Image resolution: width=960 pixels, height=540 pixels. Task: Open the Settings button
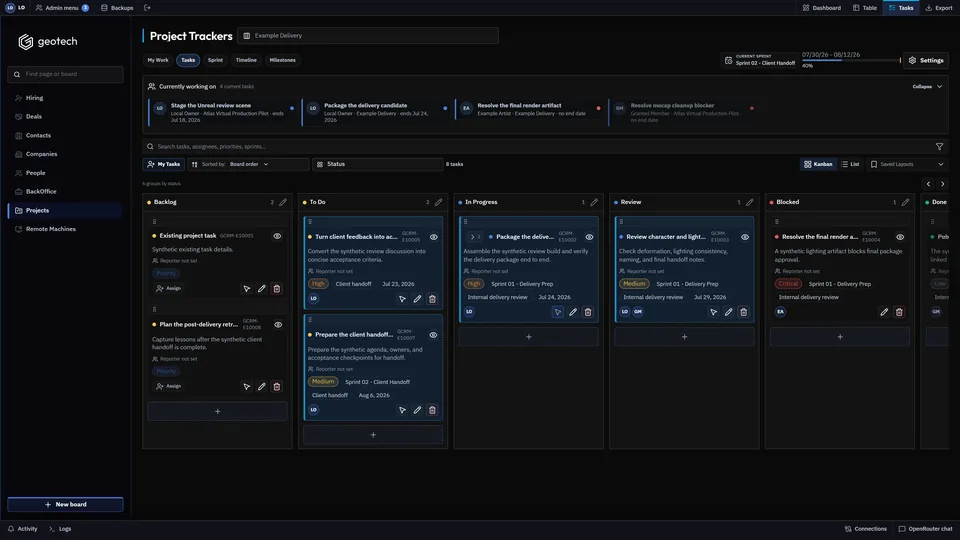click(926, 60)
